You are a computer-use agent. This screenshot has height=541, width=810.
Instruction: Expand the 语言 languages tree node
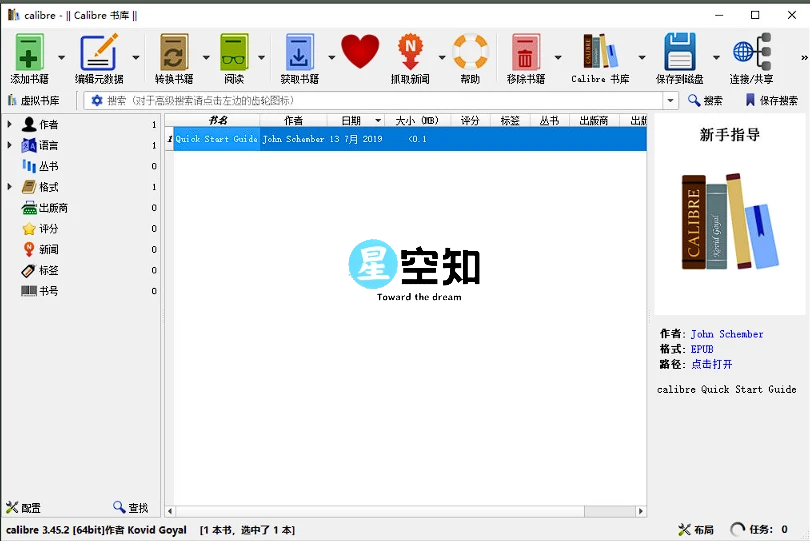(9, 145)
